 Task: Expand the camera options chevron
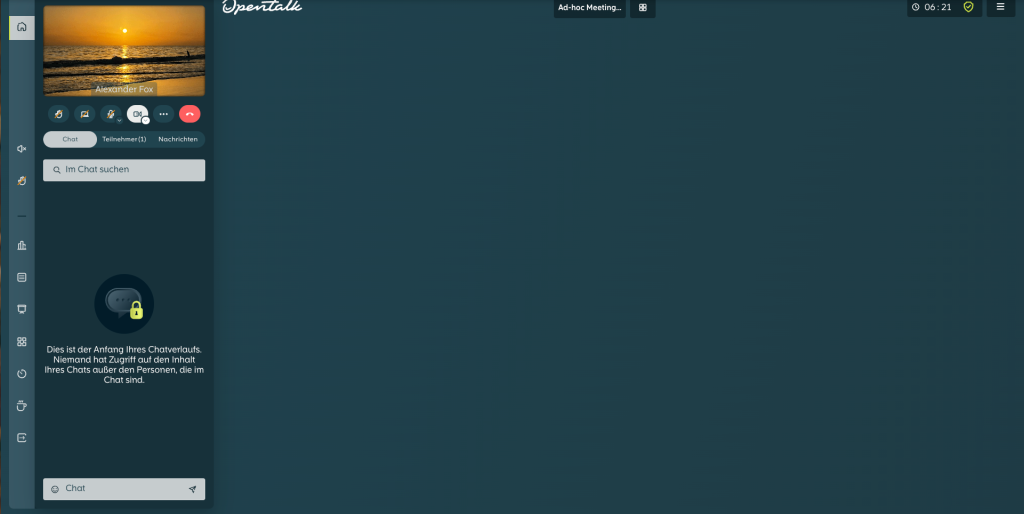146,121
